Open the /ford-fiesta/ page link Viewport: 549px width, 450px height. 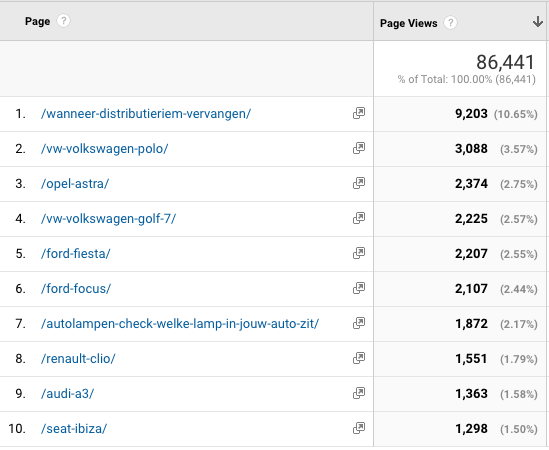tap(76, 254)
